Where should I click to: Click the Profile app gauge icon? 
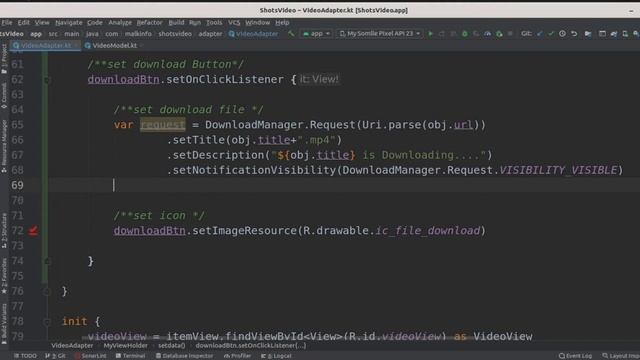(487, 34)
